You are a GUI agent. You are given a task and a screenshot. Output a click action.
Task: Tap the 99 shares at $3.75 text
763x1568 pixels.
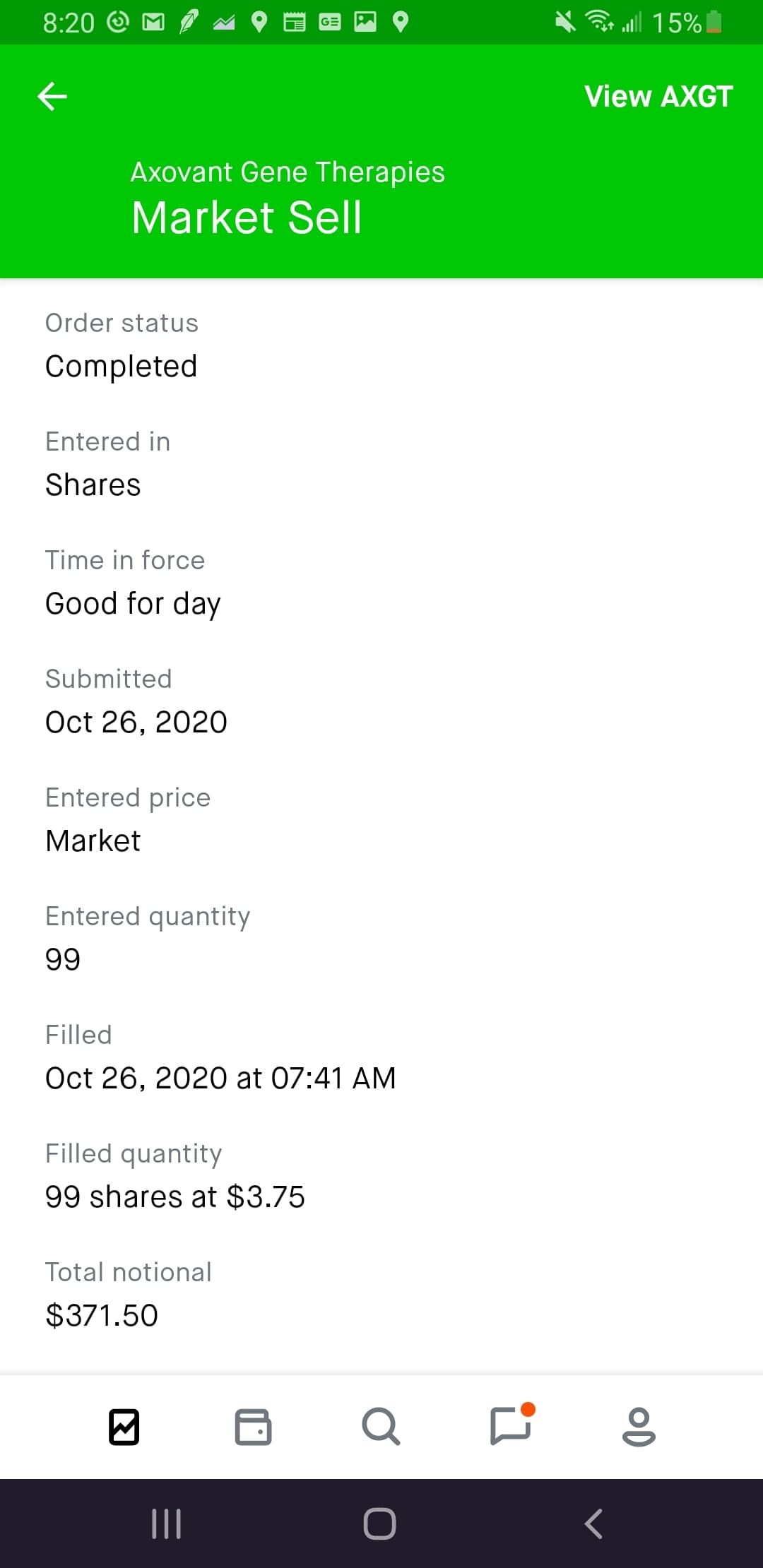[x=175, y=1196]
